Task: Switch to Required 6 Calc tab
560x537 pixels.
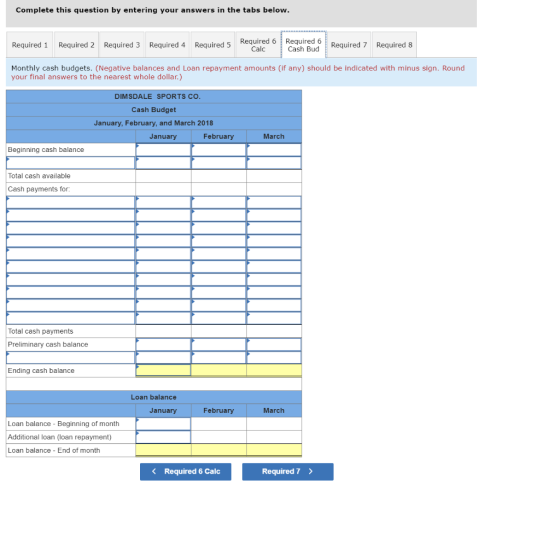Action: point(258,45)
